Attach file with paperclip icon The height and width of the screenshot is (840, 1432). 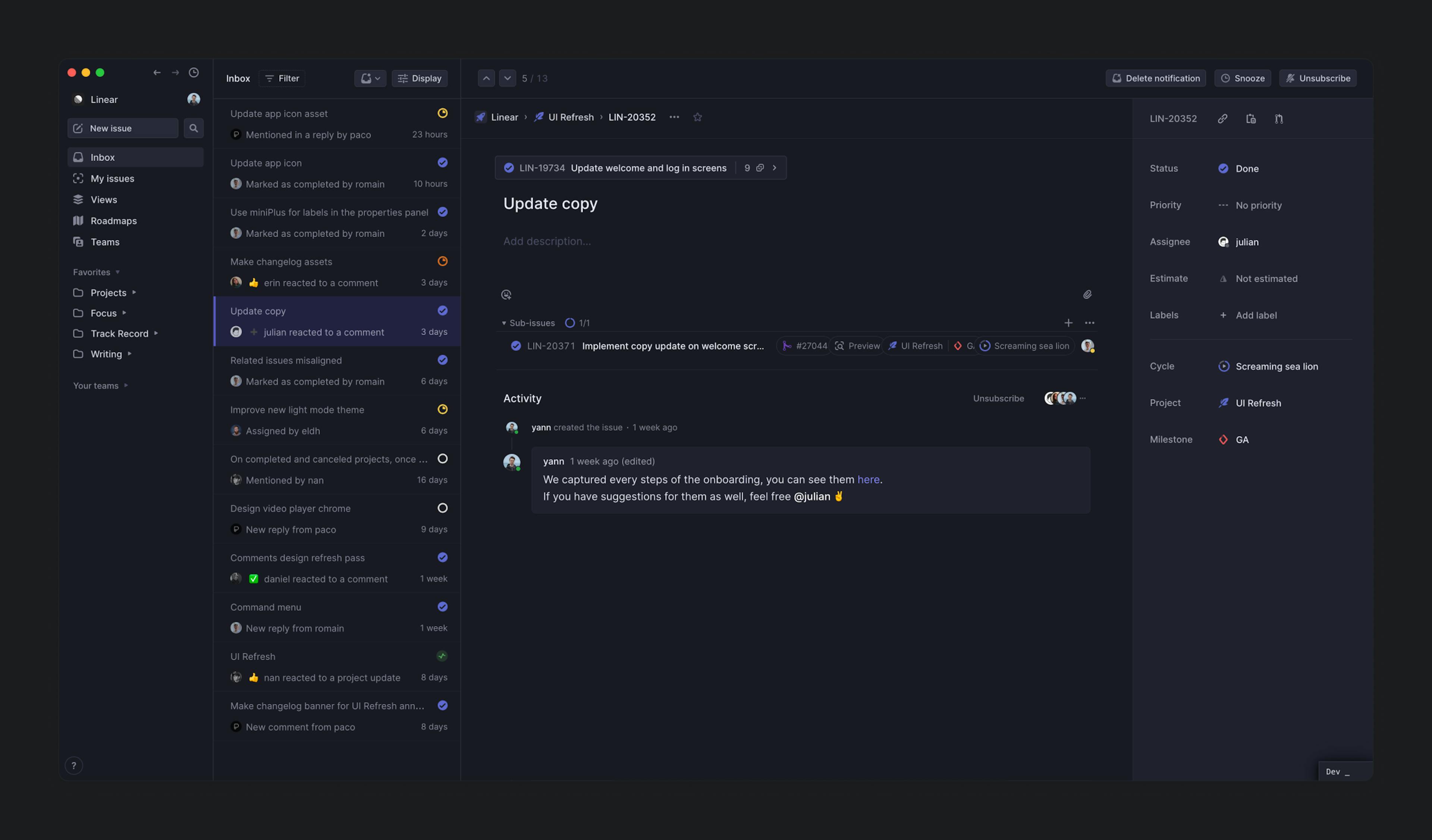pos(1087,294)
